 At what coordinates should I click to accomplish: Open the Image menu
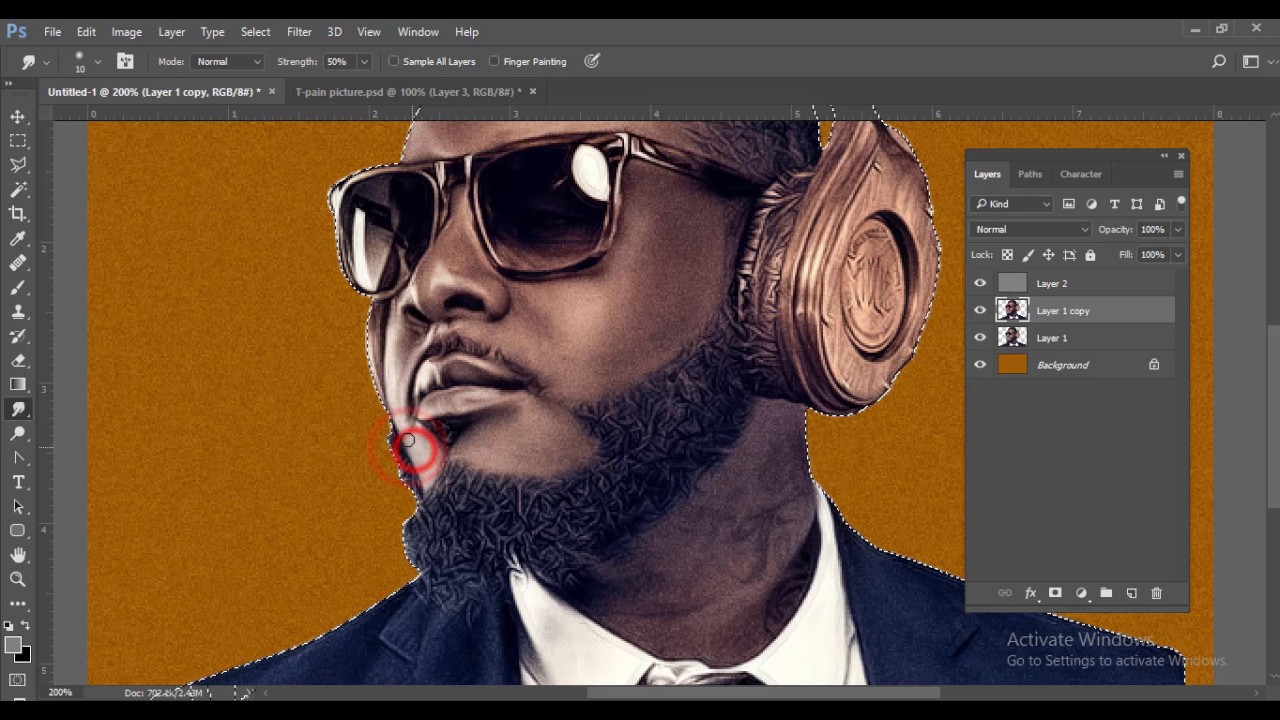pyautogui.click(x=126, y=32)
